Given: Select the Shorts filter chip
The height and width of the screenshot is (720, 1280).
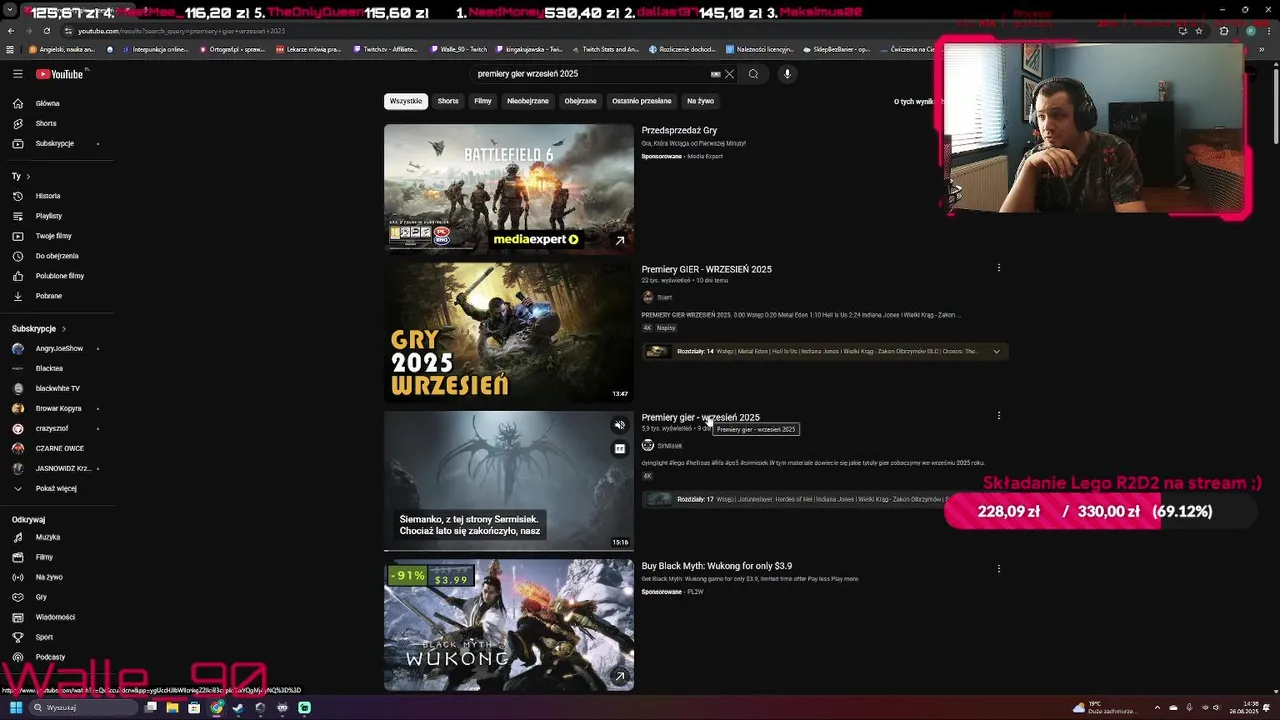Looking at the screenshot, I should pos(448,101).
